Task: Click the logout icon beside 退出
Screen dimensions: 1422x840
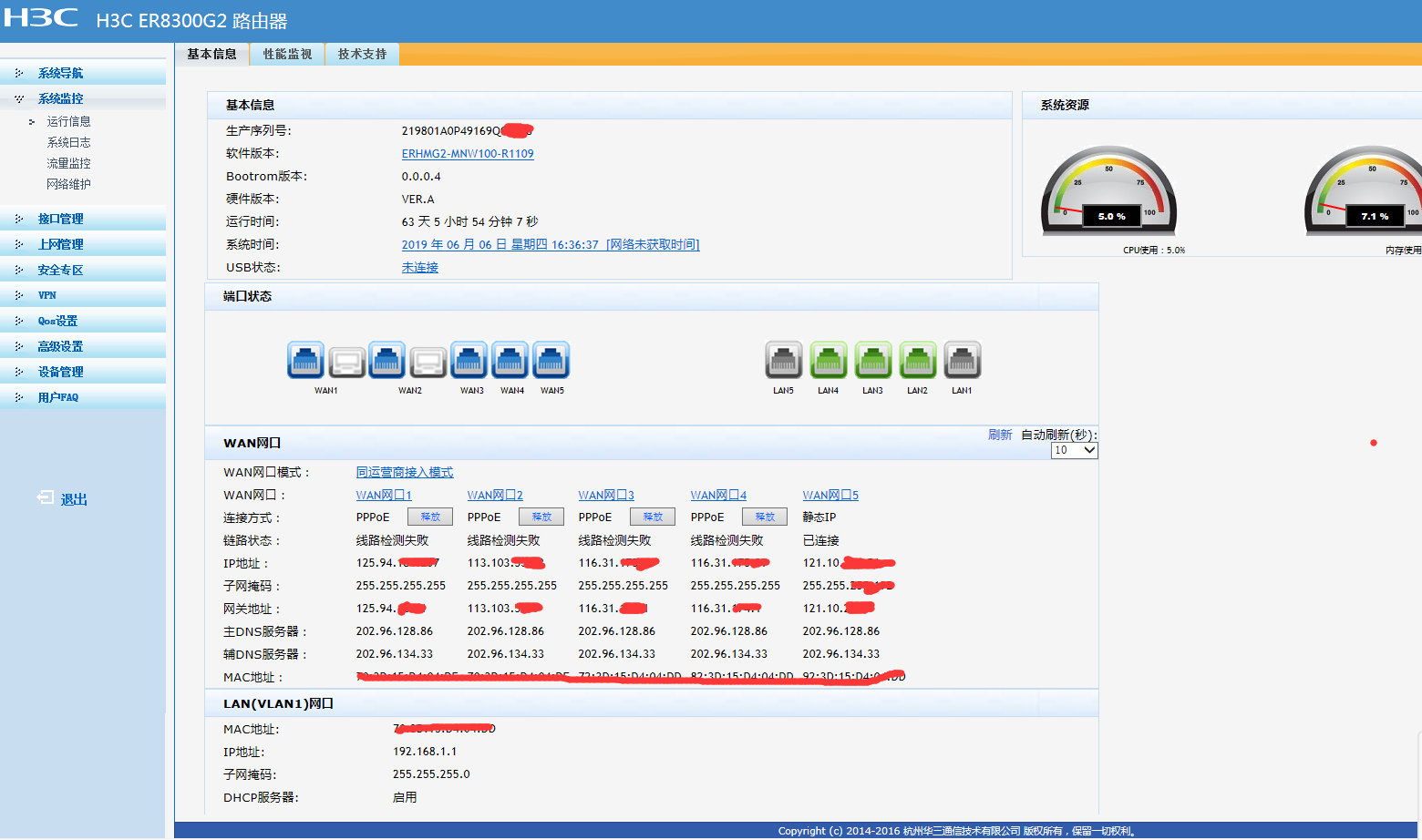Action: [x=46, y=497]
